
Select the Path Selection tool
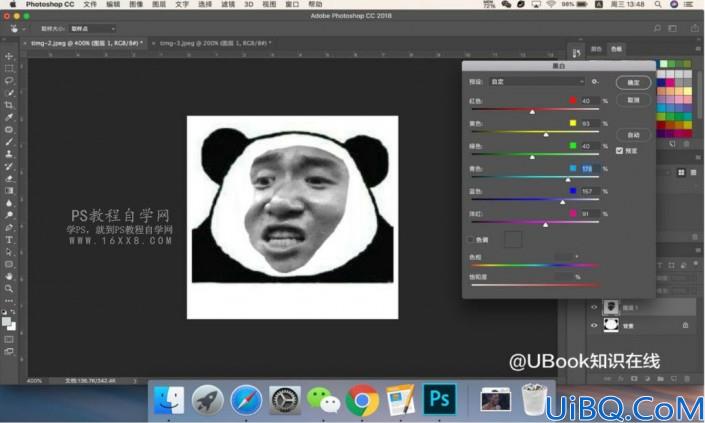[9, 252]
